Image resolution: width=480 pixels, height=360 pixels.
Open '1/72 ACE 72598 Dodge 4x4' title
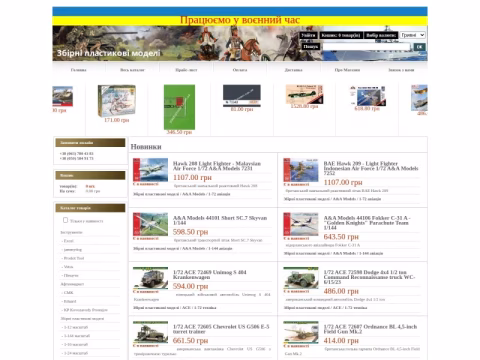coord(369,277)
